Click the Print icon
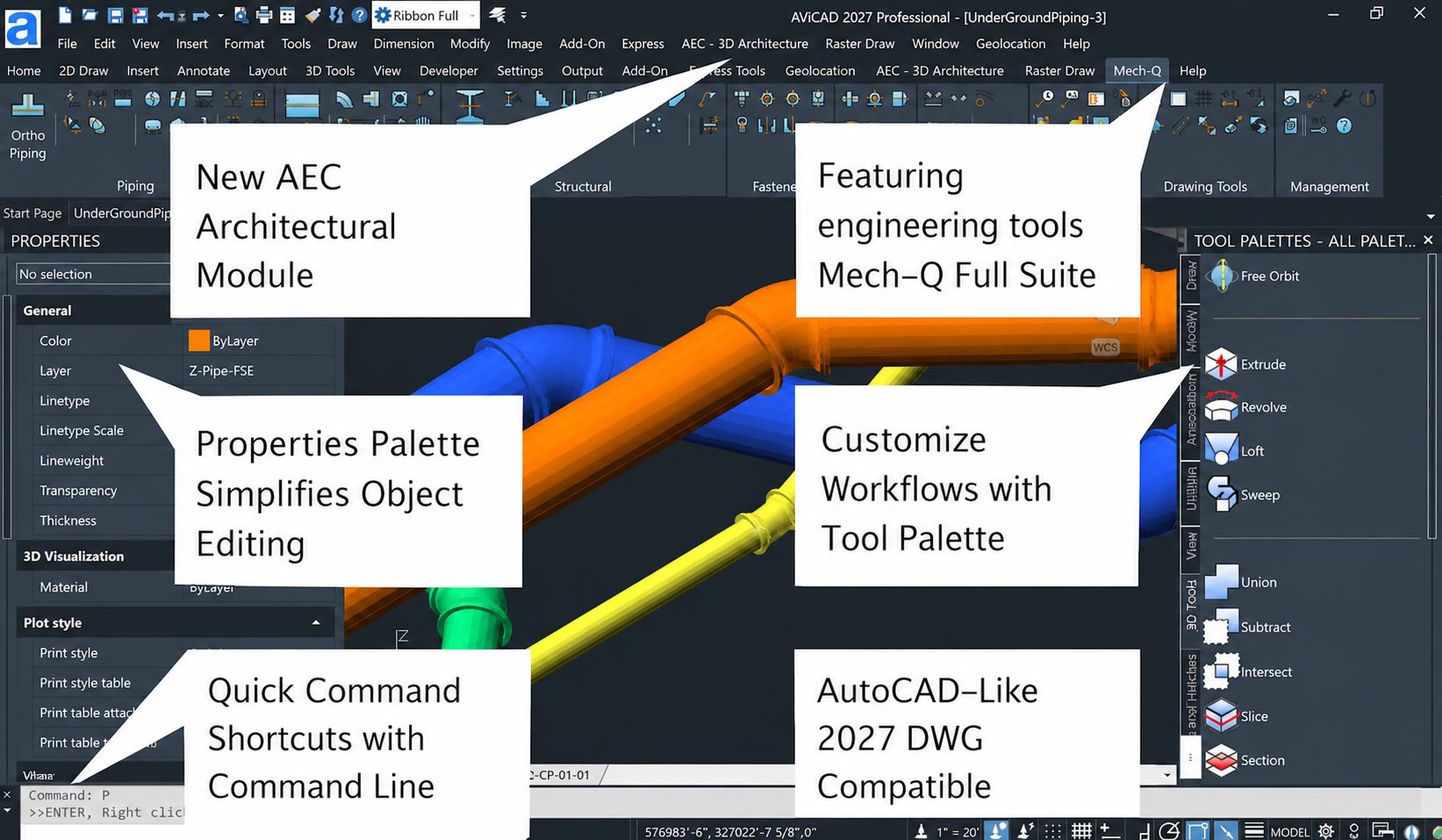1442x840 pixels. pyautogui.click(x=264, y=15)
